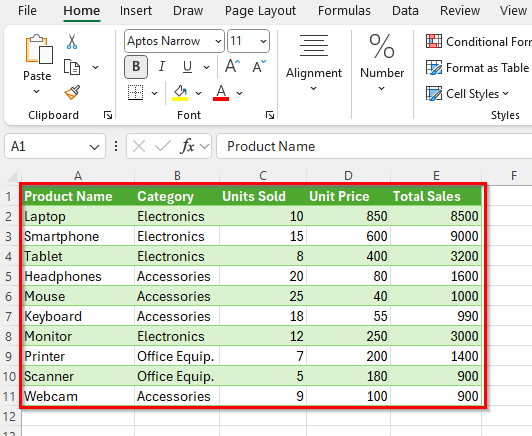This screenshot has height=436, width=532.
Task: Click the Select All corner triangle
Action: click(x=12, y=176)
